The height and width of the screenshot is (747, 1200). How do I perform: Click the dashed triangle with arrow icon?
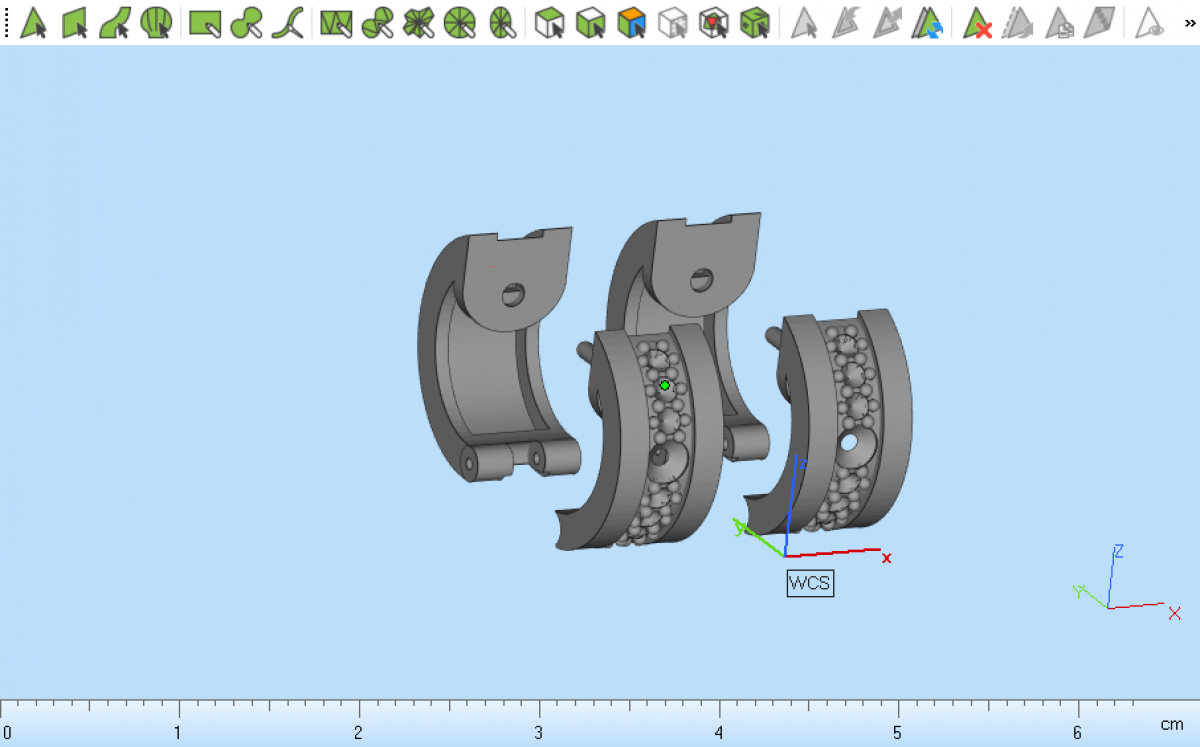[1018, 22]
